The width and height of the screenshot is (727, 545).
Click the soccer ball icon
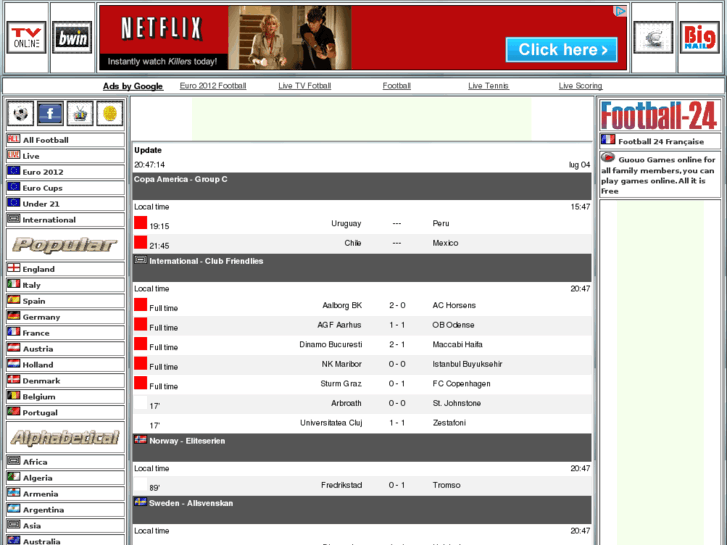click(x=20, y=113)
